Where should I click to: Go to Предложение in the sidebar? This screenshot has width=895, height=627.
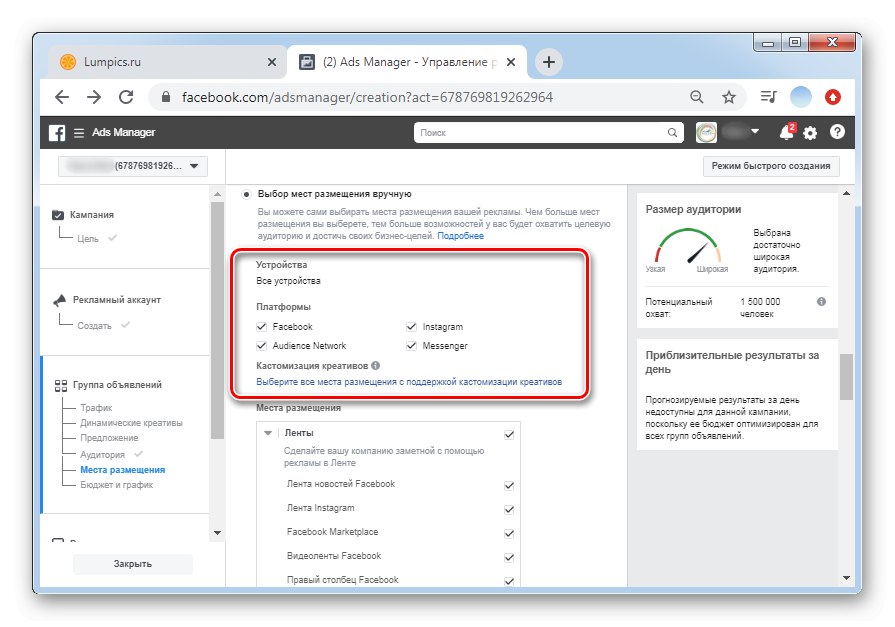pyautogui.click(x=109, y=438)
